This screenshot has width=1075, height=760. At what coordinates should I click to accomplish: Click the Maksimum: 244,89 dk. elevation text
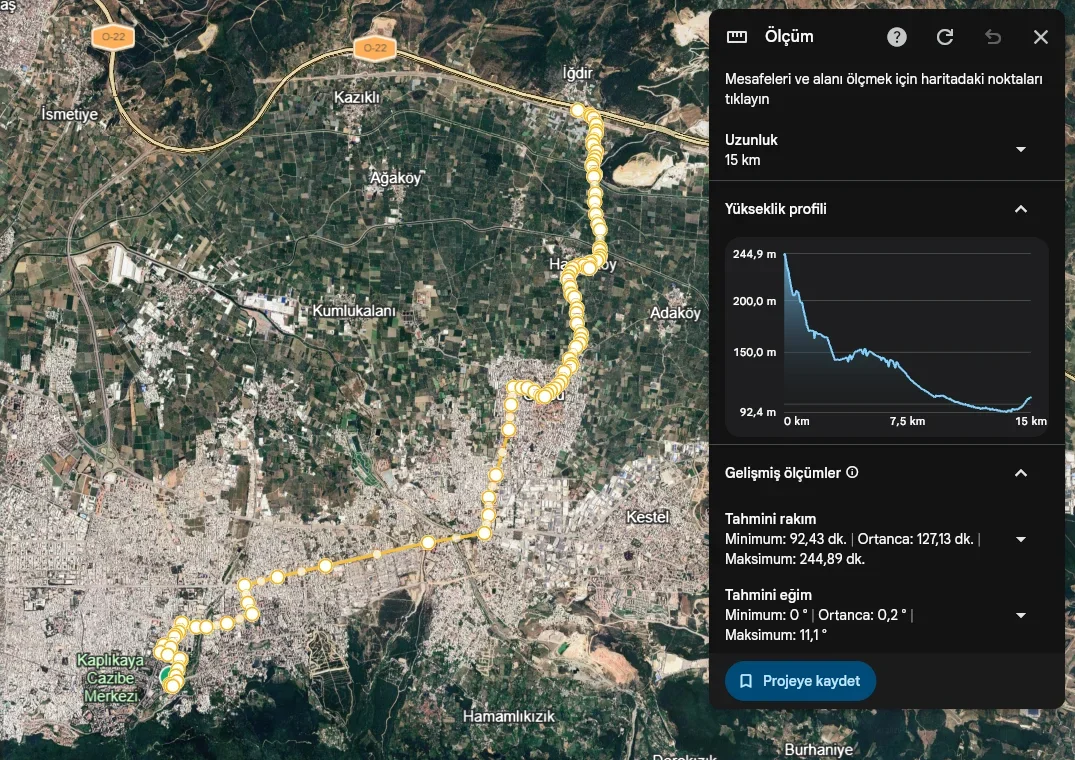click(x=795, y=559)
